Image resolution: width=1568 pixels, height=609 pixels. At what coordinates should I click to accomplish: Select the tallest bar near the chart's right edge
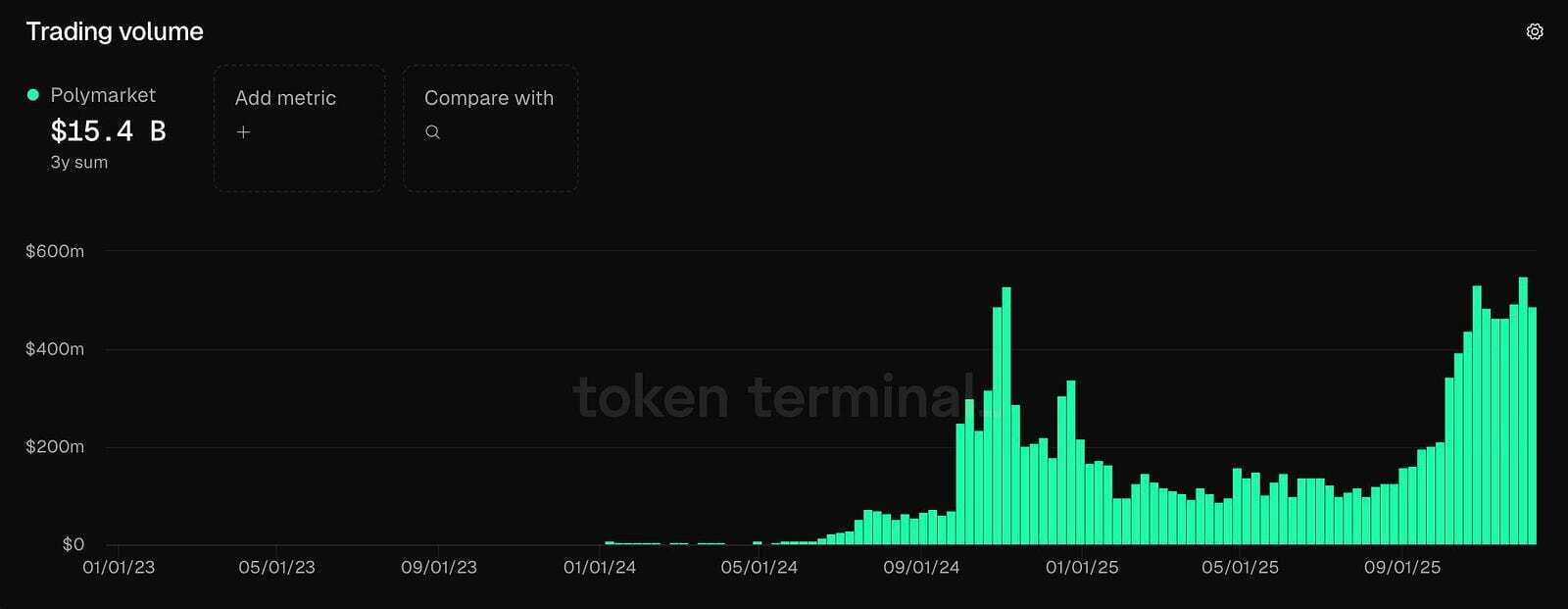(x=1523, y=411)
